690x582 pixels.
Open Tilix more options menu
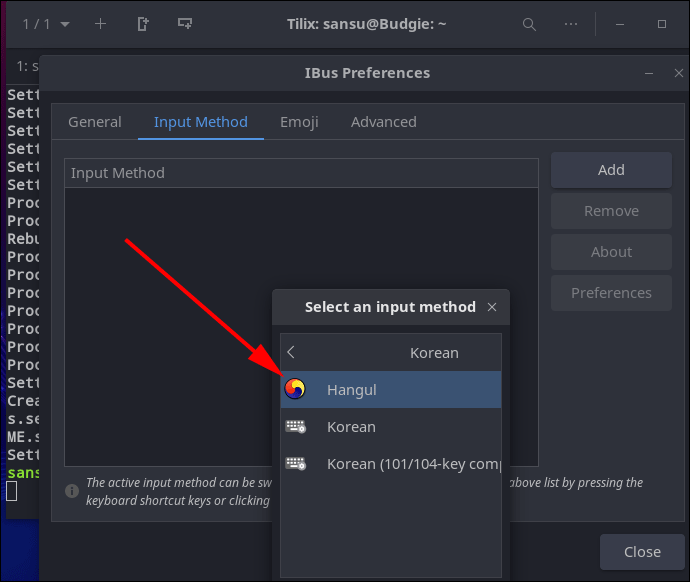click(x=571, y=24)
